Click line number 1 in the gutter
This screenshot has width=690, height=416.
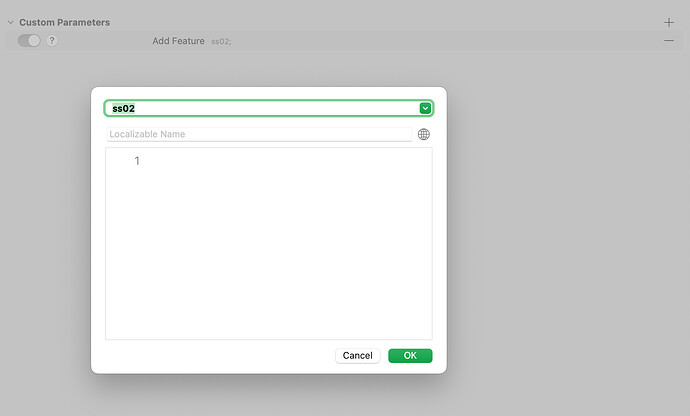[x=137, y=161]
